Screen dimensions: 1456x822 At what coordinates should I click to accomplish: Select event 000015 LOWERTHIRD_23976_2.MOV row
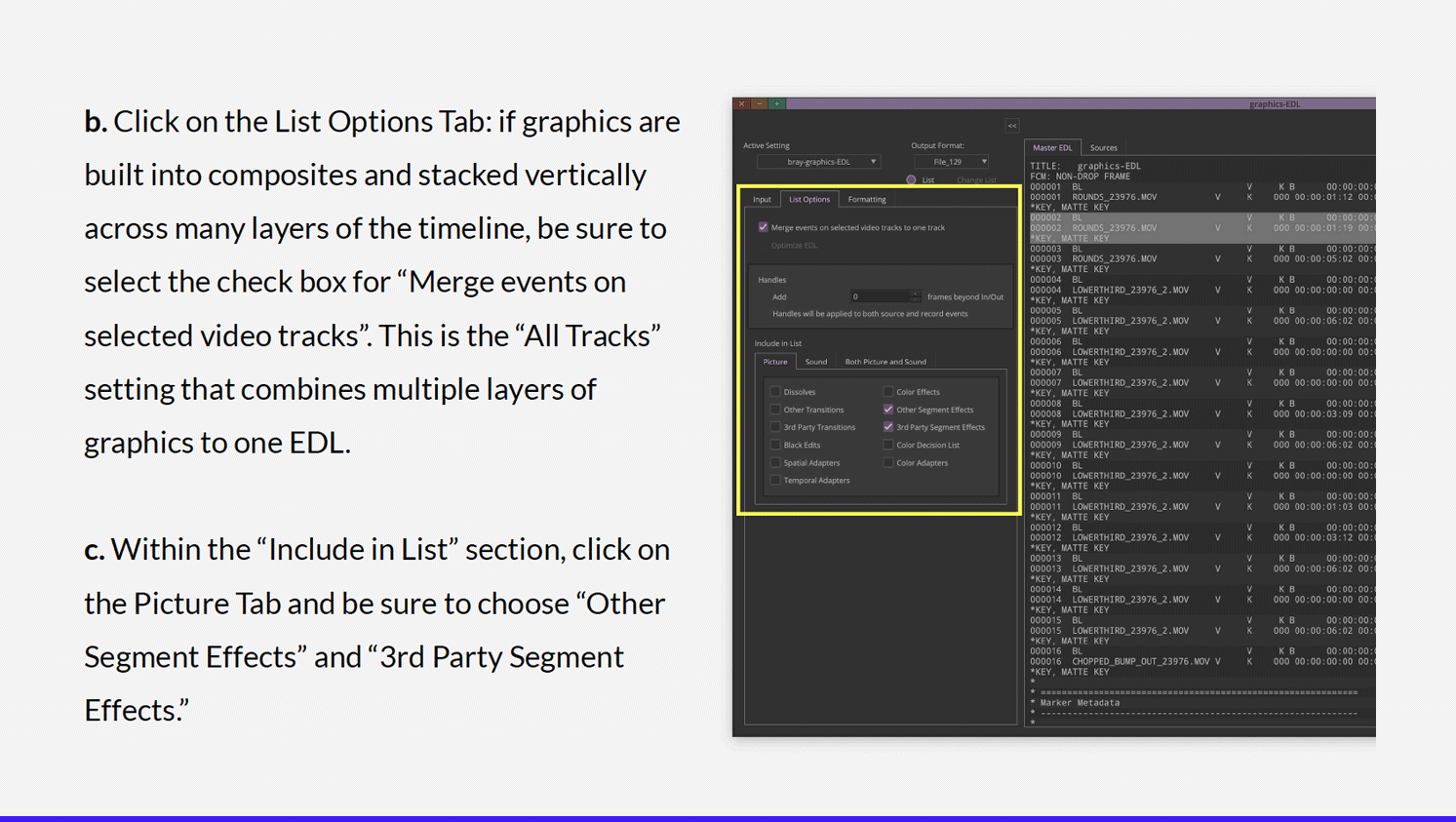[1202, 630]
